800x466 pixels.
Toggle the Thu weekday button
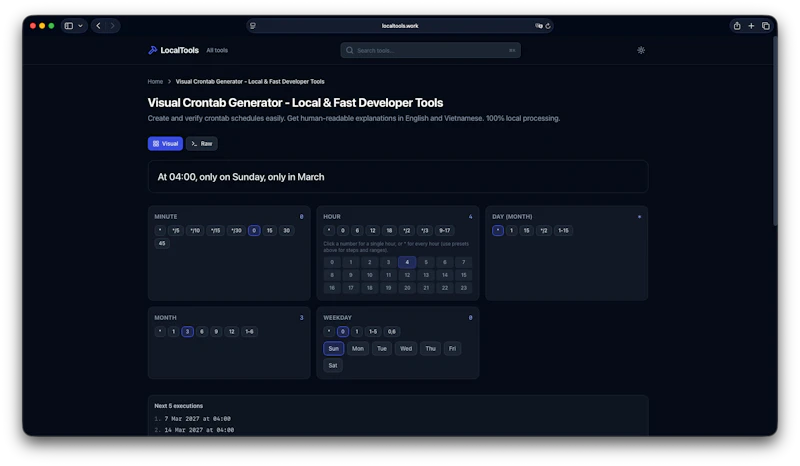[x=431, y=349]
